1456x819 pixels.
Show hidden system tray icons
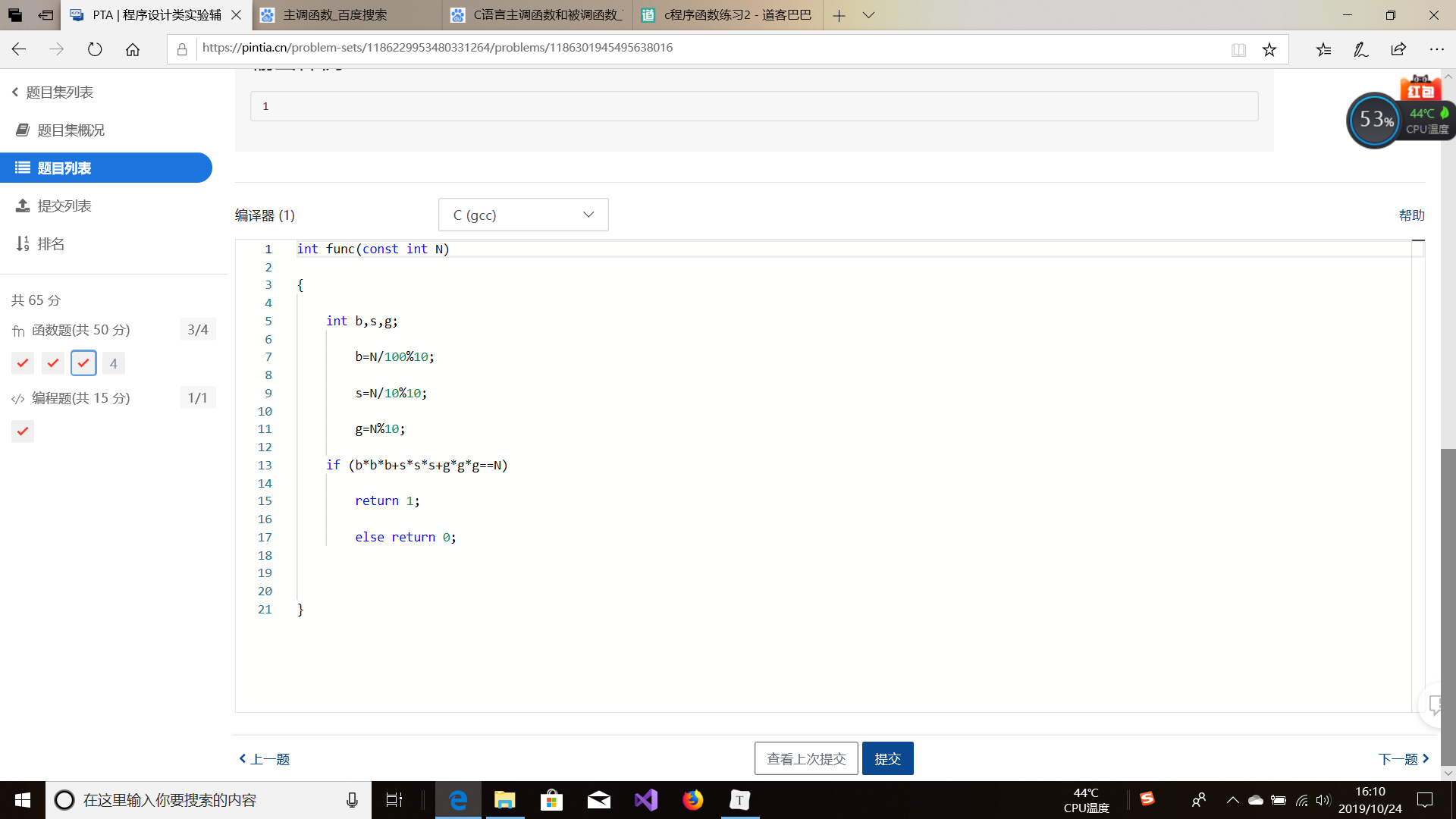click(x=1232, y=800)
